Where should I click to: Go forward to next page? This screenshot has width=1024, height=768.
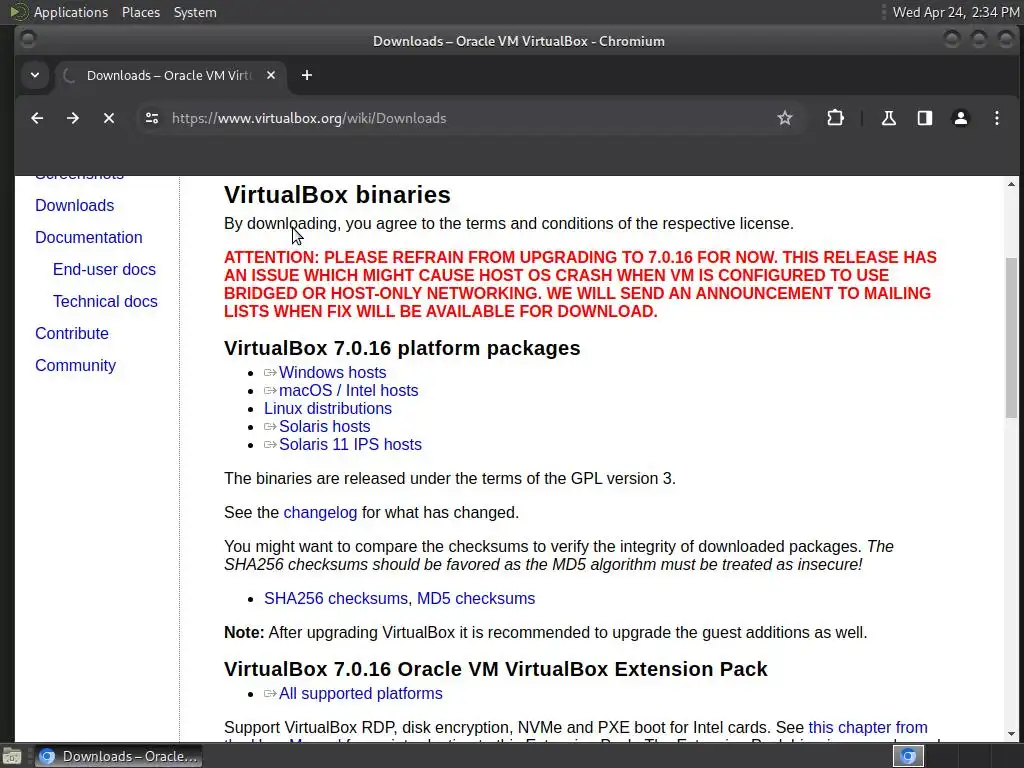(x=73, y=118)
